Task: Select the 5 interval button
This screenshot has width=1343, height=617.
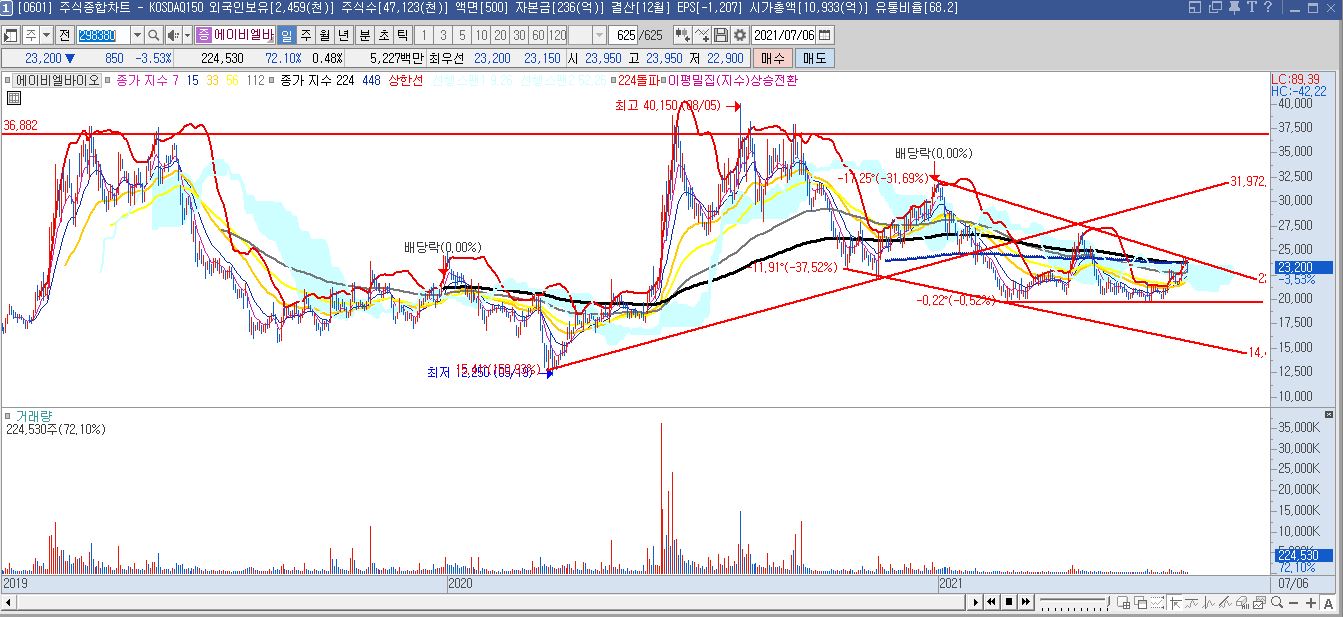Action: click(462, 35)
